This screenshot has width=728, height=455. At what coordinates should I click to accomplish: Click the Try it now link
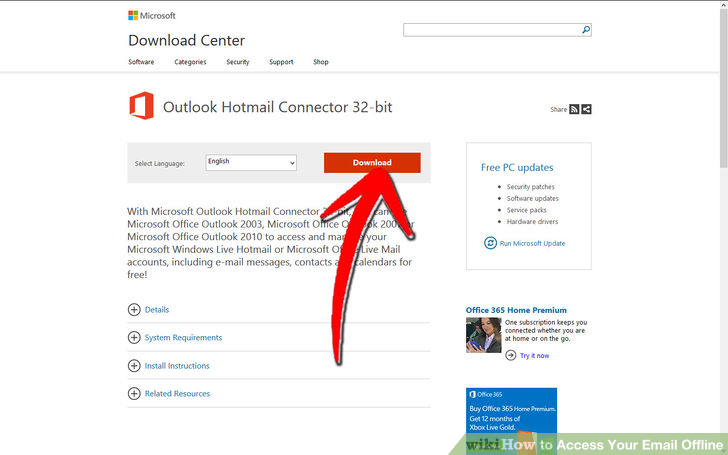[534, 356]
